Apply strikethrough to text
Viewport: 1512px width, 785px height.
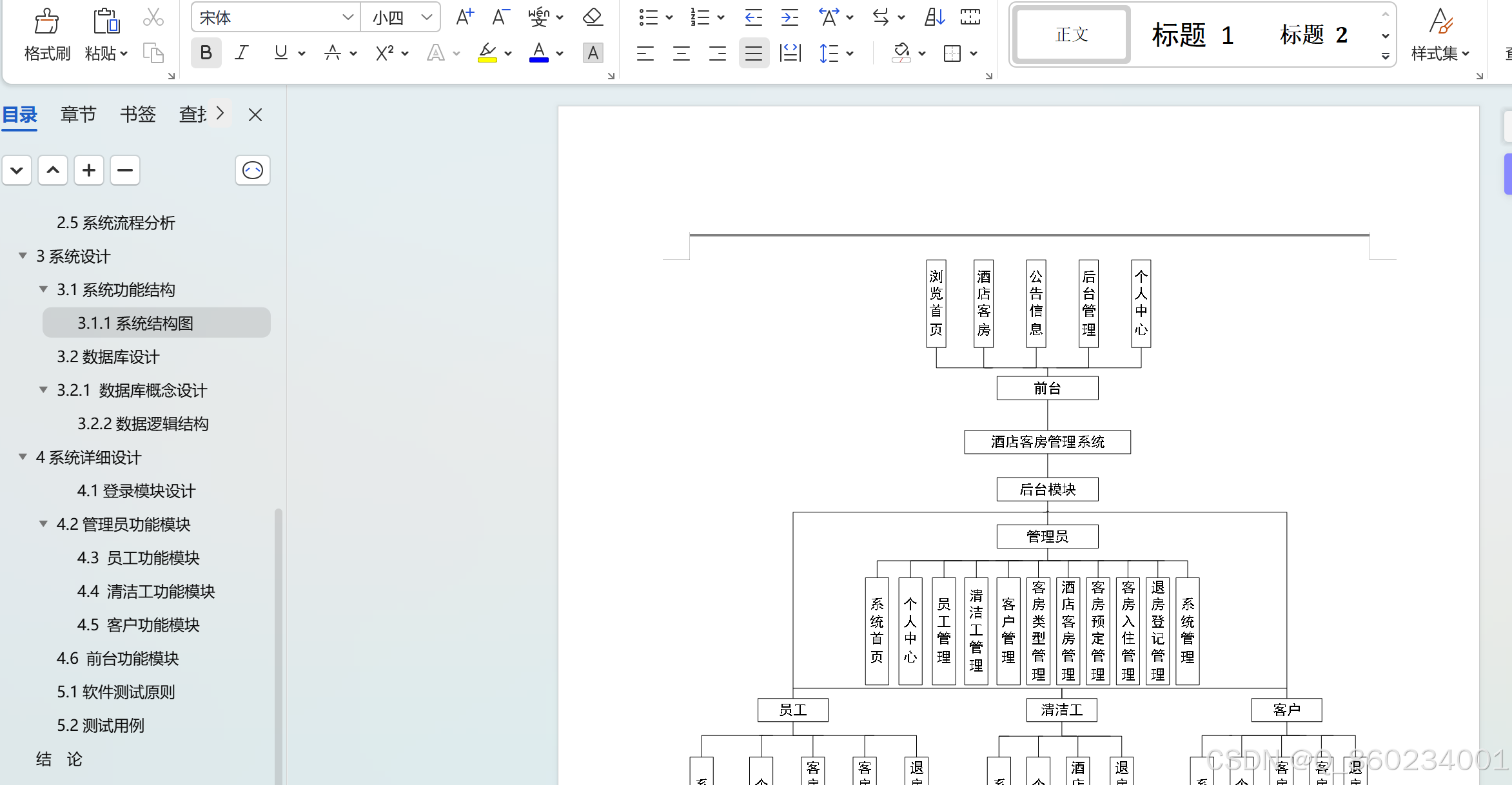(x=333, y=53)
